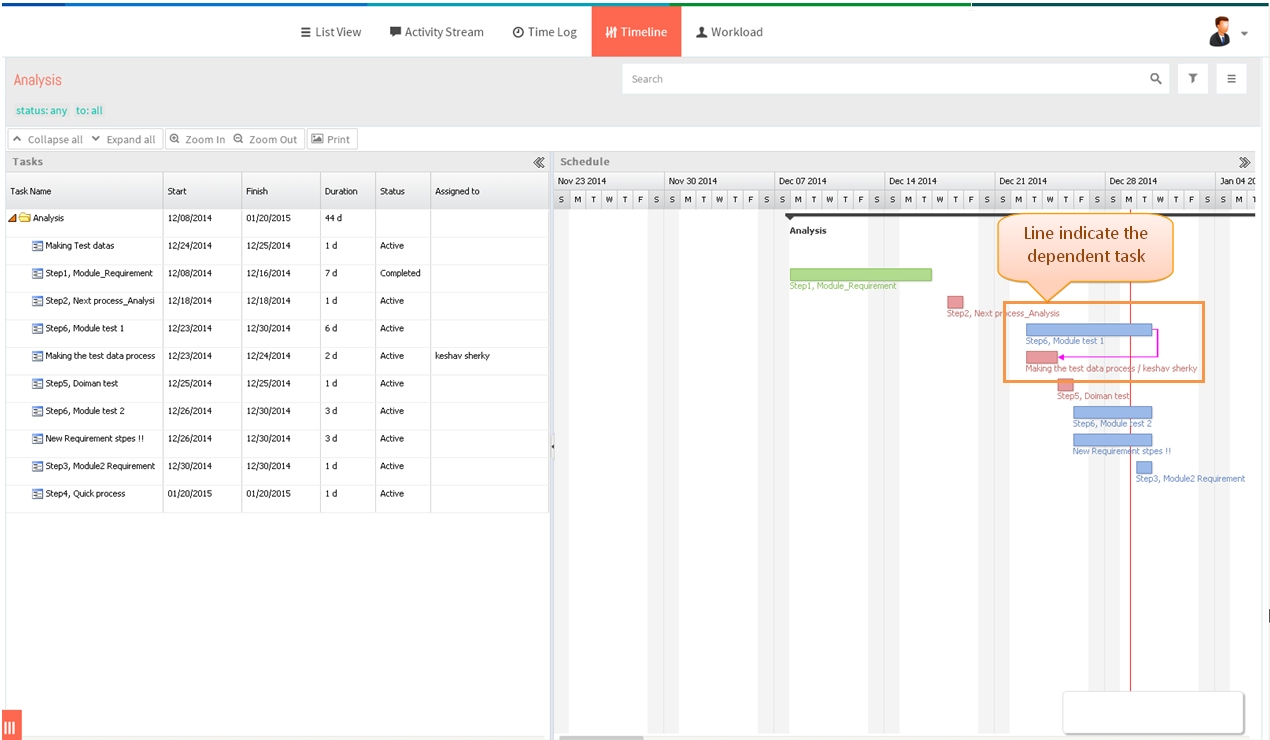
Task: Click the Dec 07 2014 week header
Action: point(830,181)
